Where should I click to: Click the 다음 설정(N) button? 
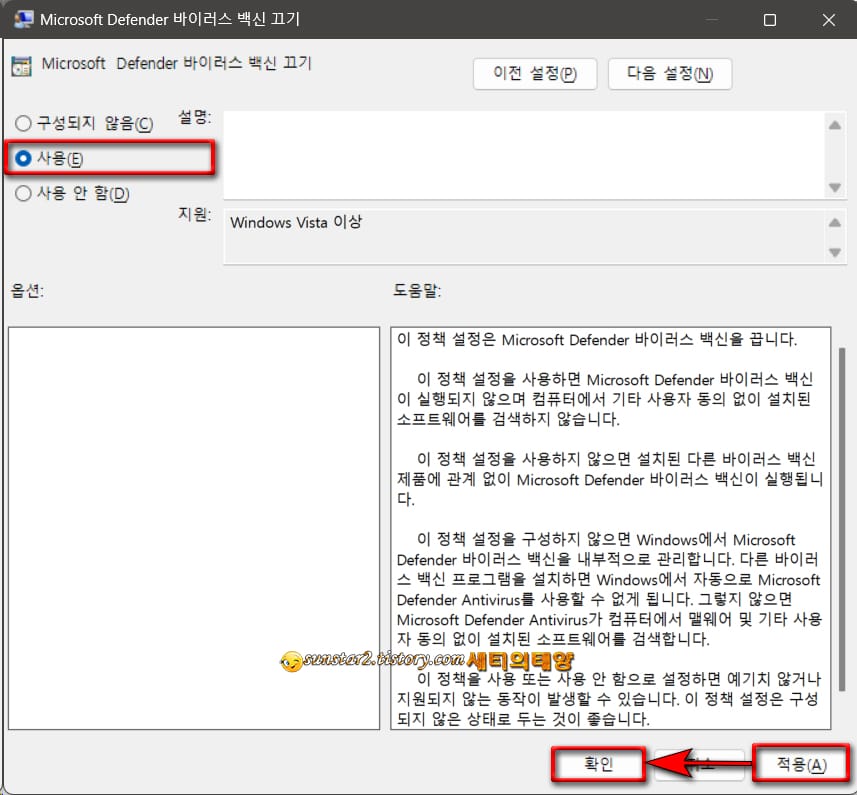tap(670, 73)
